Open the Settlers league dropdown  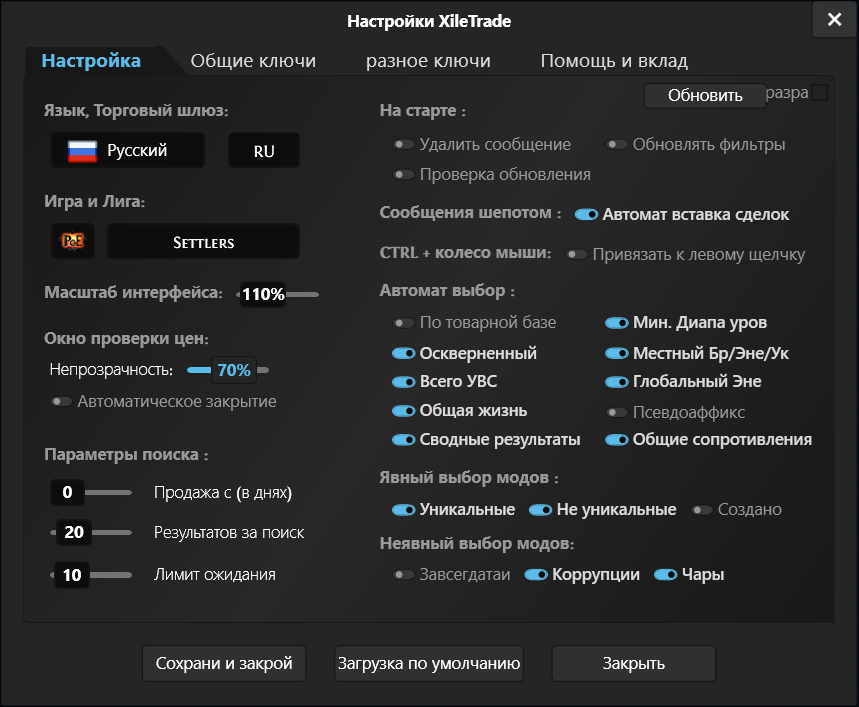click(x=203, y=241)
